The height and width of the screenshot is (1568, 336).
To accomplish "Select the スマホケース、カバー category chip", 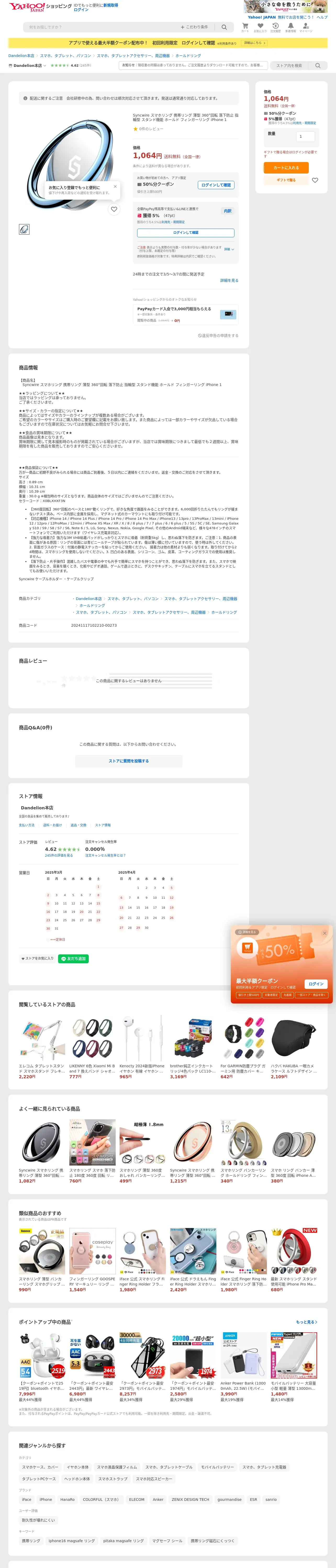I will point(40,1468).
